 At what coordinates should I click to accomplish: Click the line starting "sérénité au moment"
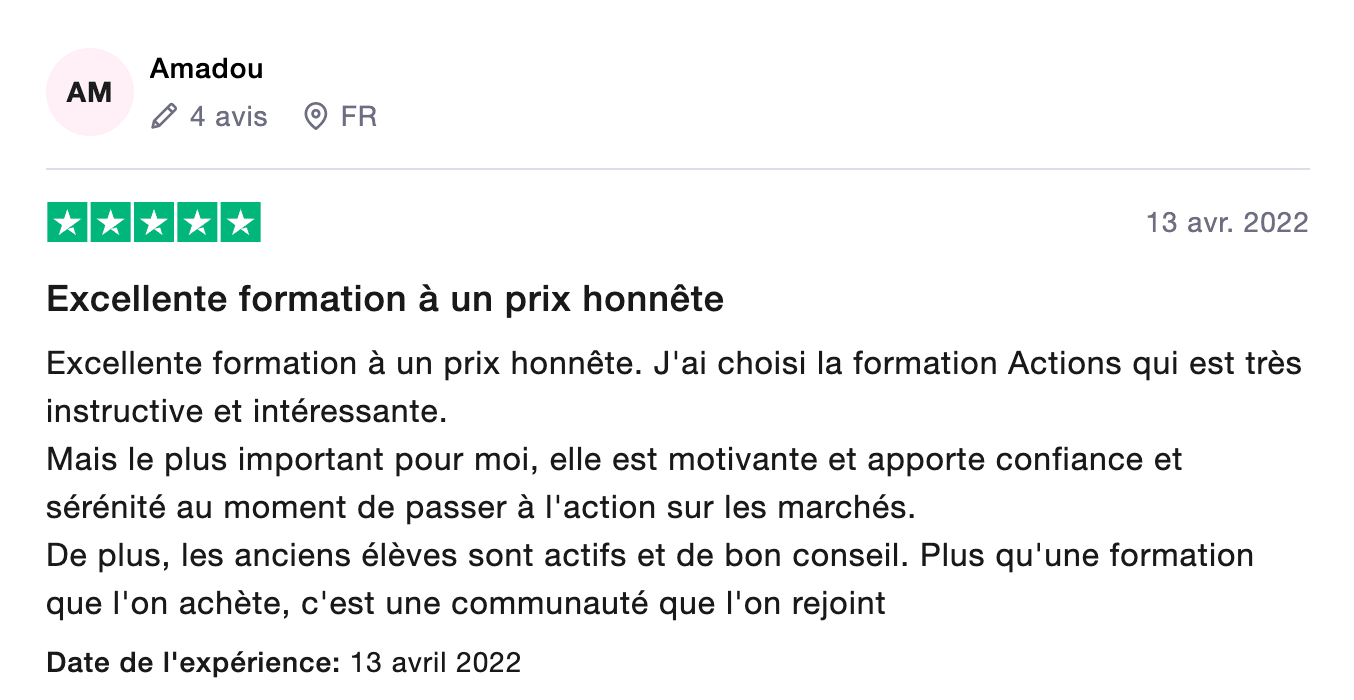[480, 507]
